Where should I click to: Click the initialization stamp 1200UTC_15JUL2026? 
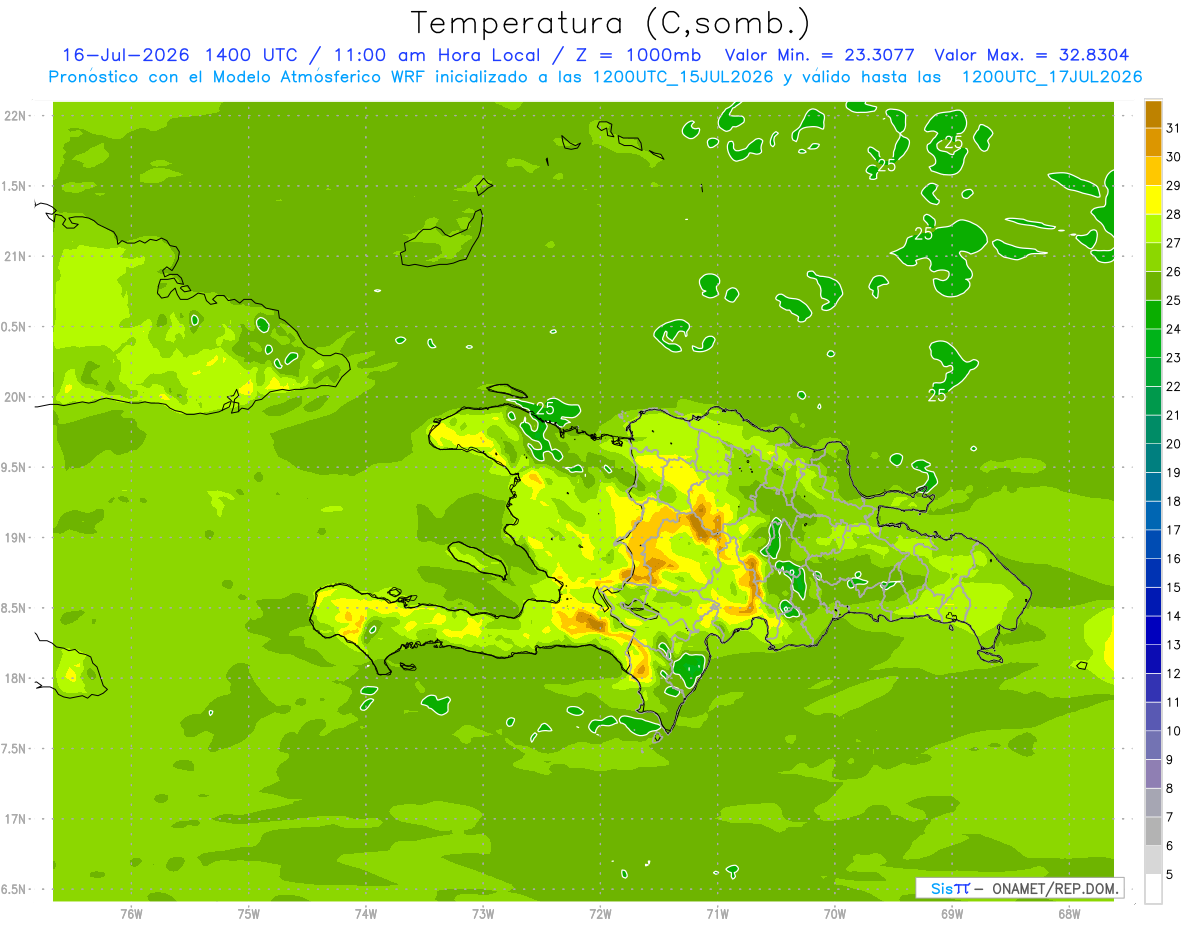(686, 77)
